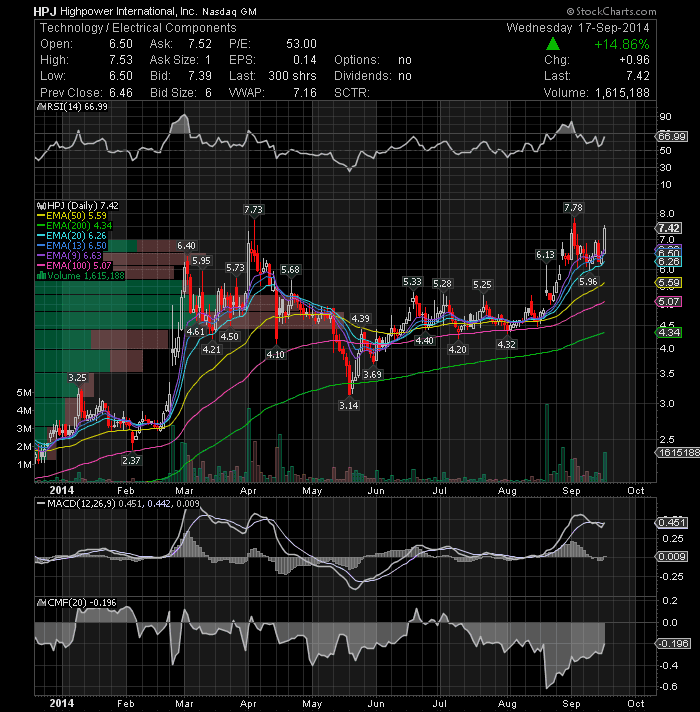Click the 0.009 MACD histogram tag

[x=672, y=556]
